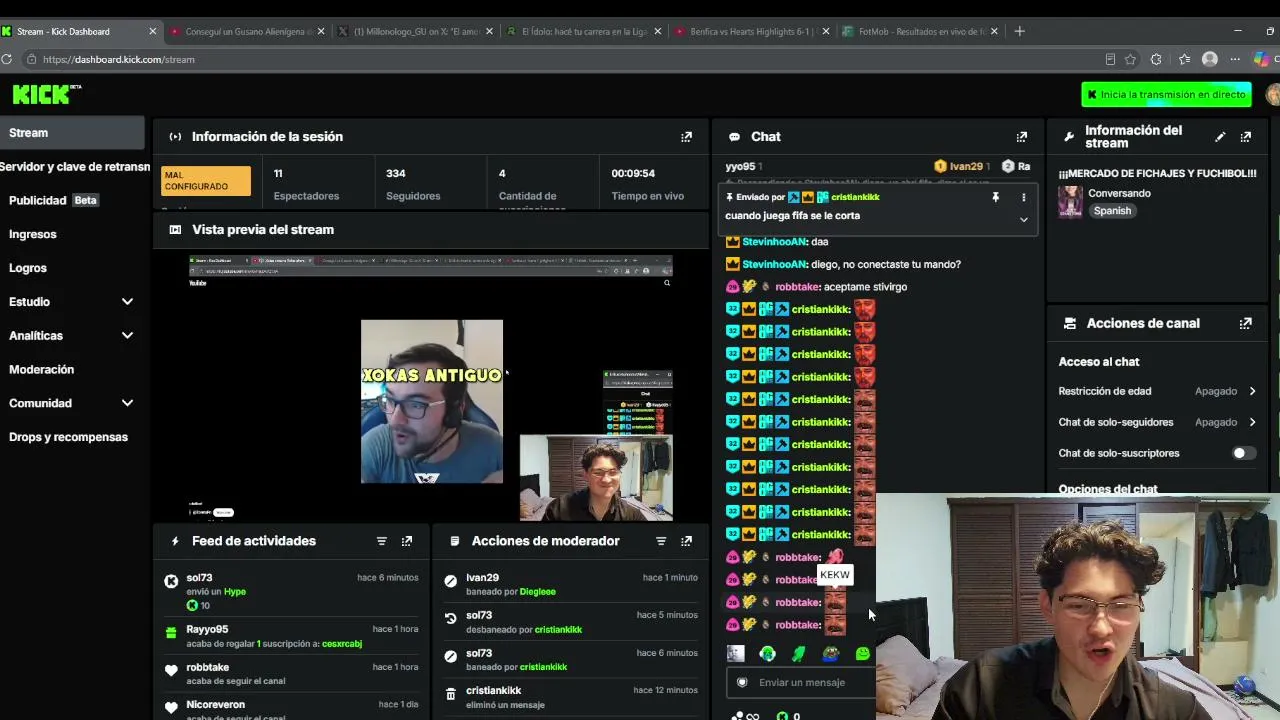The height and width of the screenshot is (720, 1280).
Task: Open the Kick logo home link
Action: click(45, 94)
